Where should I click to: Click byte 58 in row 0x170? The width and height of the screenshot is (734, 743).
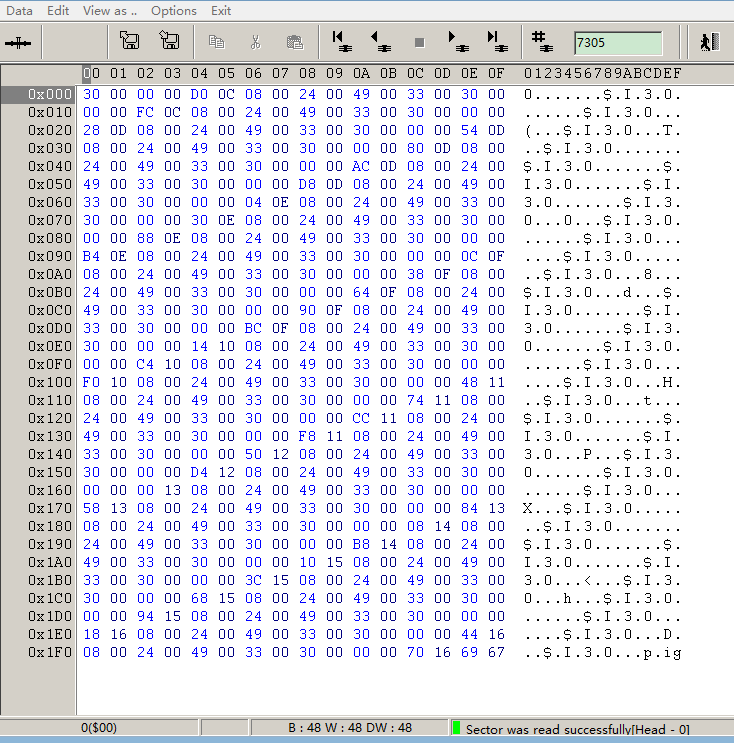91,508
